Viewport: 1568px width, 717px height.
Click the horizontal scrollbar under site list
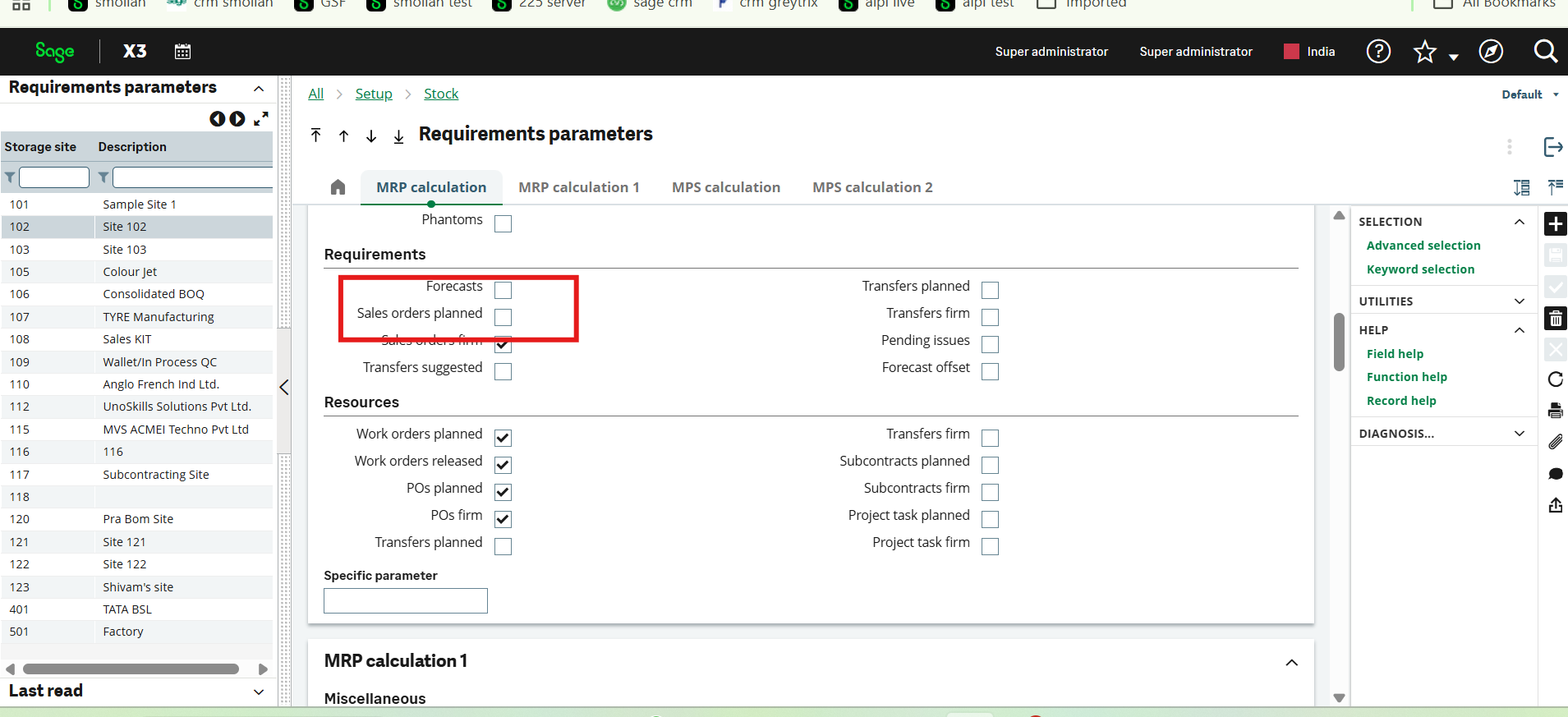click(131, 669)
